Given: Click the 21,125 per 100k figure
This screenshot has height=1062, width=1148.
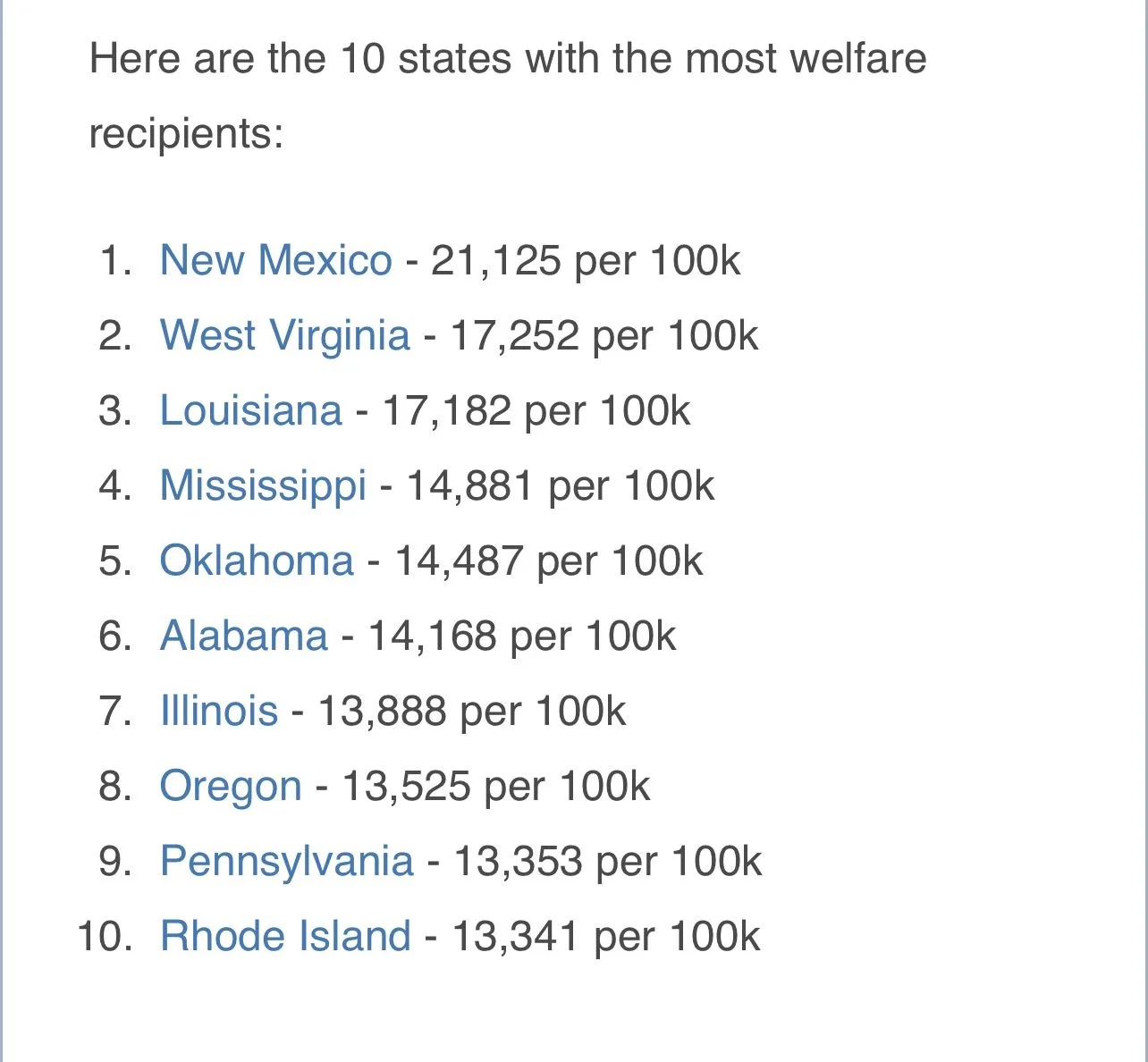Looking at the screenshot, I should click(x=586, y=261).
